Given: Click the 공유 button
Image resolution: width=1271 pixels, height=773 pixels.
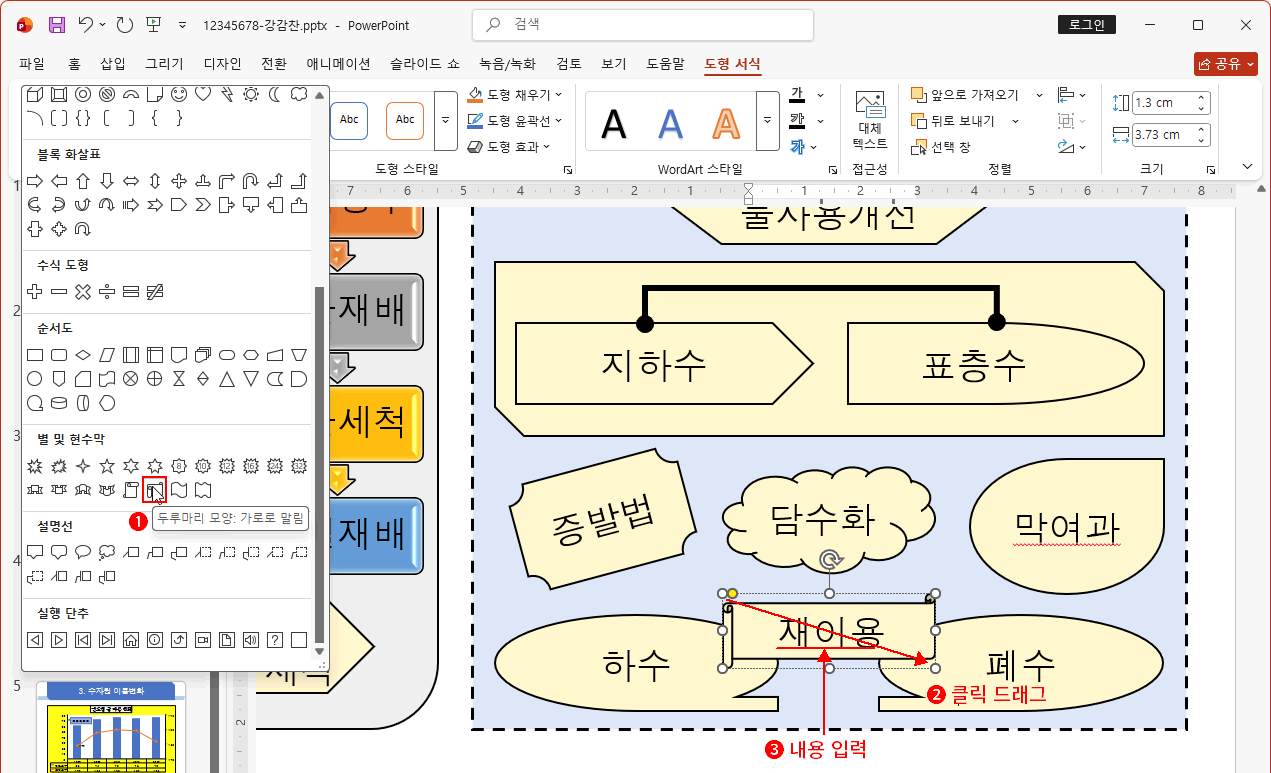Looking at the screenshot, I should pyautogui.click(x=1224, y=62).
